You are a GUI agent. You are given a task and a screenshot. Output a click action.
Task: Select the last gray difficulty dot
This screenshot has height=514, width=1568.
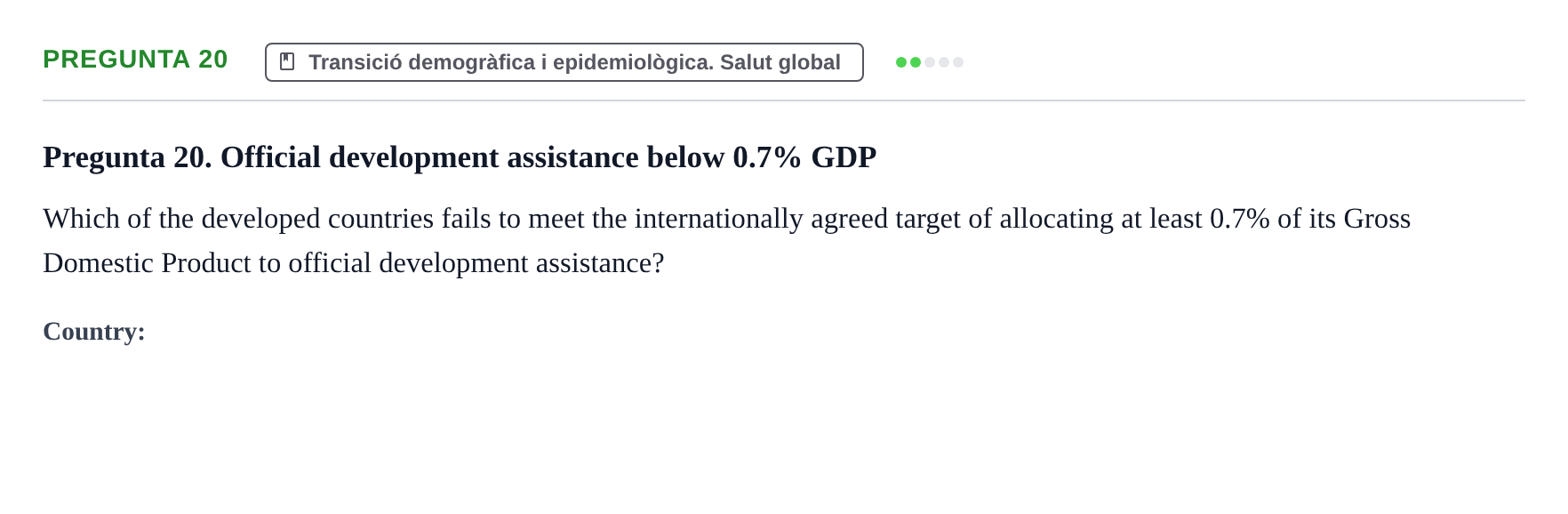pyautogui.click(x=958, y=62)
